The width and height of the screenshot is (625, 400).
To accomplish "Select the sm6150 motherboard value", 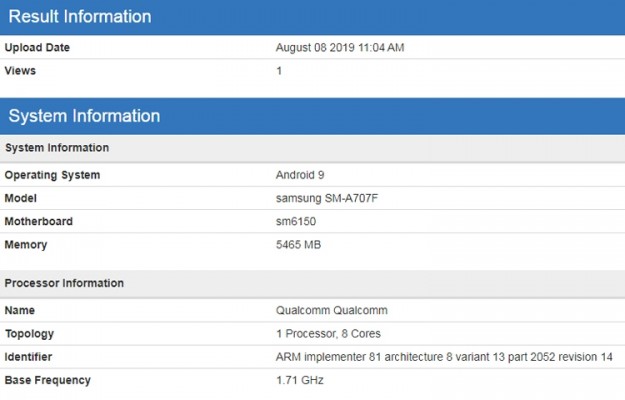I will click(x=297, y=221).
